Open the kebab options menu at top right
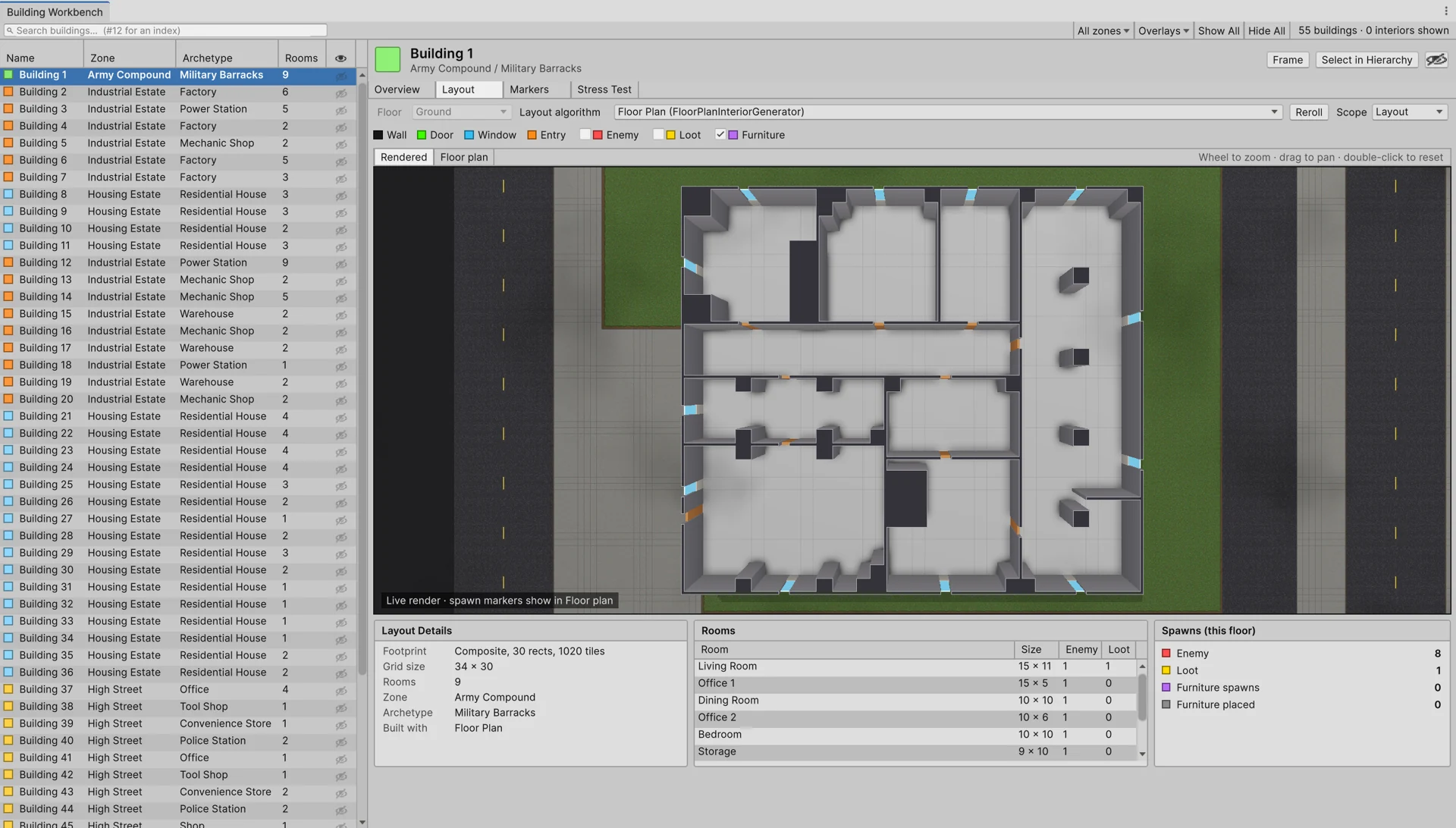This screenshot has width=1456, height=828. [1446, 11]
